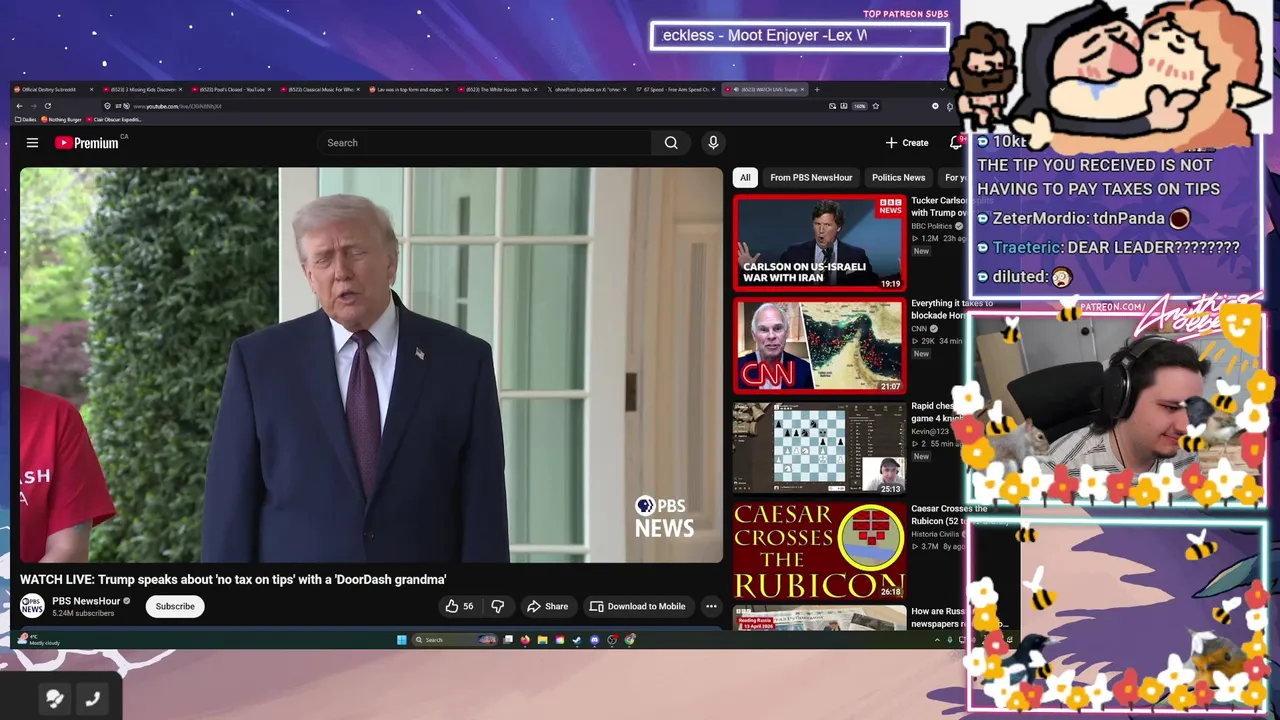
Task: Select the All filter chip
Action: pos(745,177)
